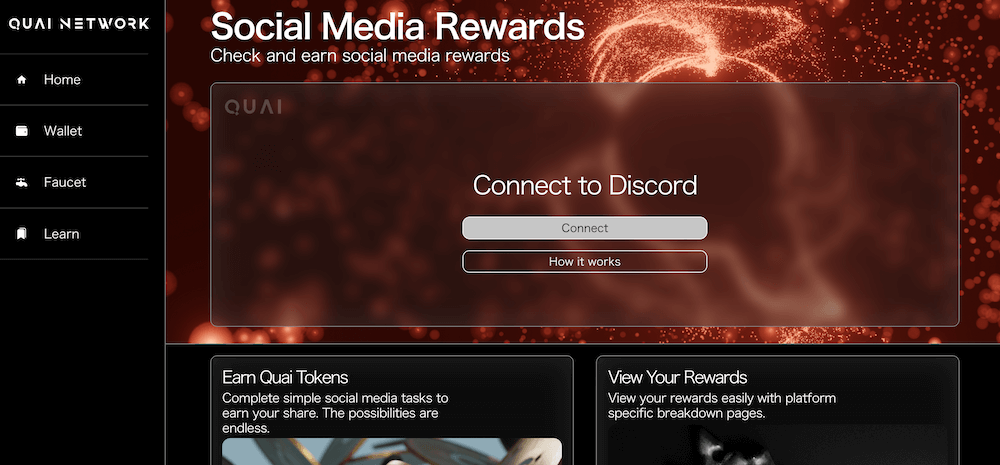1000x465 pixels.
Task: Click the View Your Rewards card title
Action: click(677, 377)
